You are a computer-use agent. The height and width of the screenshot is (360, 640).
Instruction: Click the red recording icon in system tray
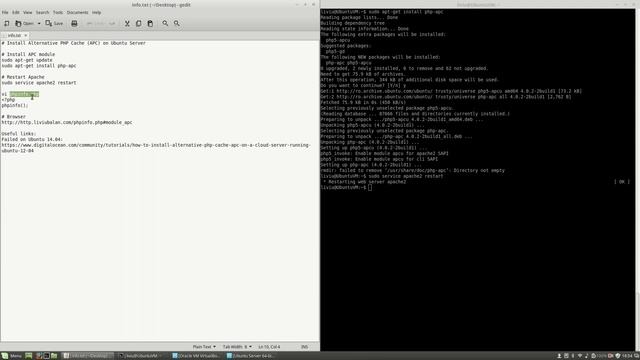point(611,356)
